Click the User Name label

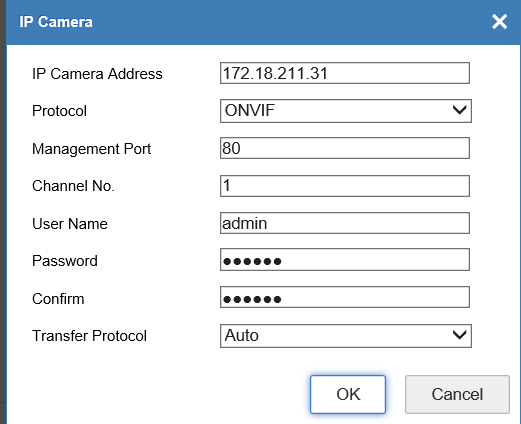pos(70,224)
